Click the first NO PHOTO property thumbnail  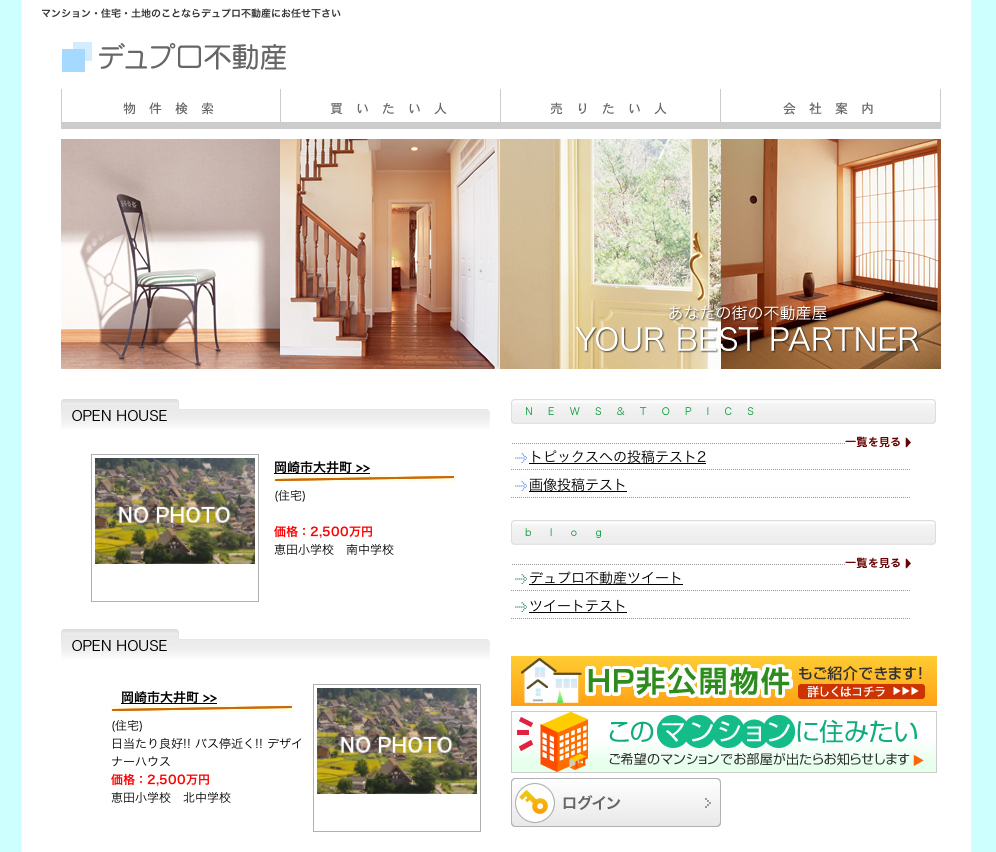pyautogui.click(x=175, y=512)
